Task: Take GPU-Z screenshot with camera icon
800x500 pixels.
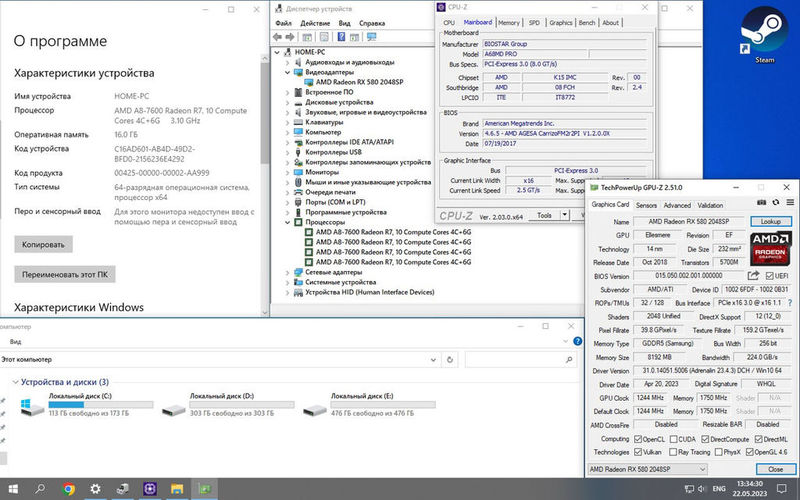Action: coord(761,203)
